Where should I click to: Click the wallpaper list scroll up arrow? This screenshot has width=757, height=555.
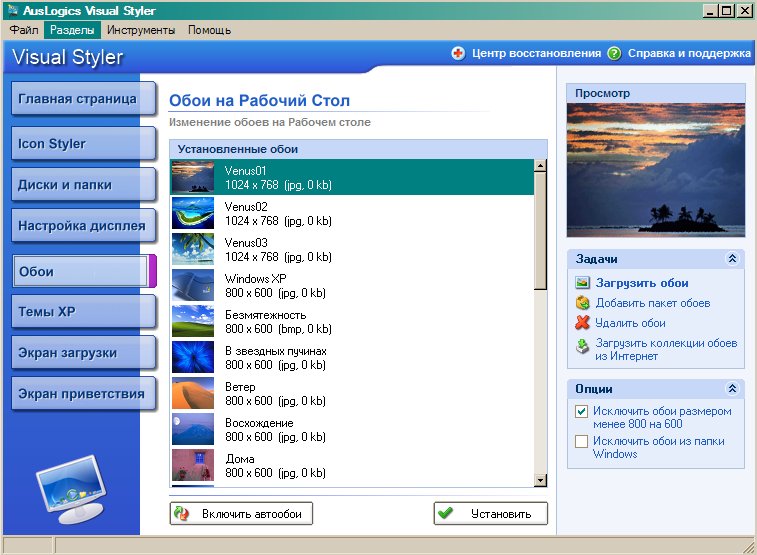coord(540,166)
